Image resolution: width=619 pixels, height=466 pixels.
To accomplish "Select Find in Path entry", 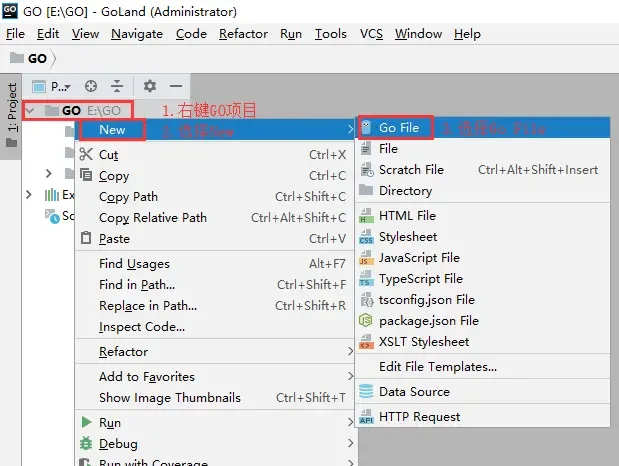I will point(213,284).
